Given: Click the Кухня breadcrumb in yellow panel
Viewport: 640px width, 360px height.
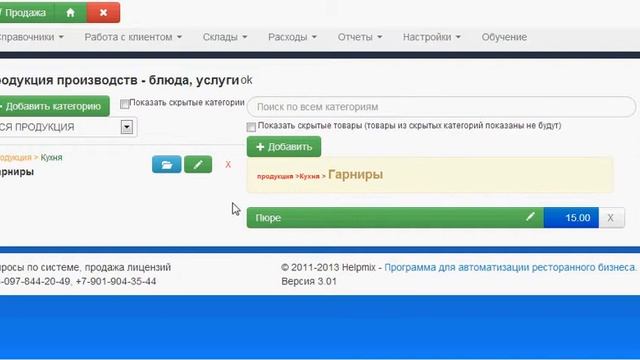Looking at the screenshot, I should point(309,176).
